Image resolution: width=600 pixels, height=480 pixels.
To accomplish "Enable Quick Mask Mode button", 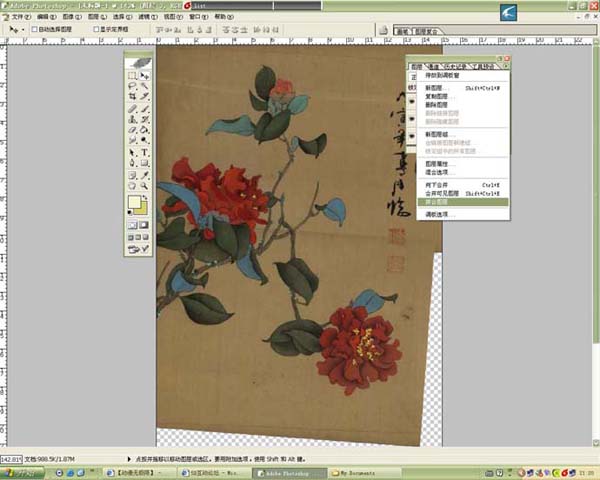I will tap(144, 225).
